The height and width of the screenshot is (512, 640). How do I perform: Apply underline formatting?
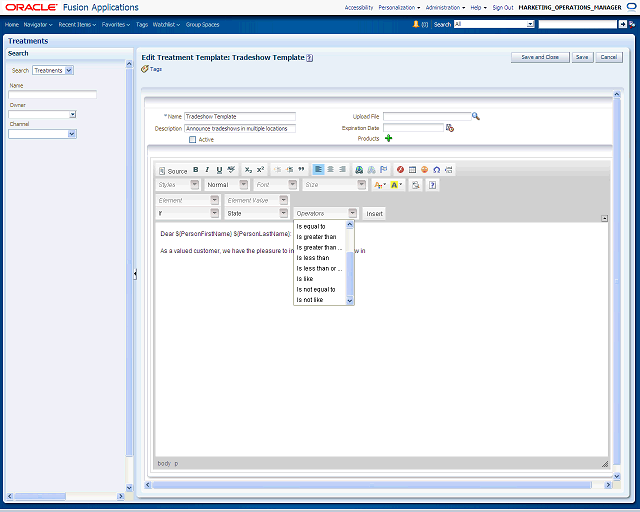coord(219,170)
